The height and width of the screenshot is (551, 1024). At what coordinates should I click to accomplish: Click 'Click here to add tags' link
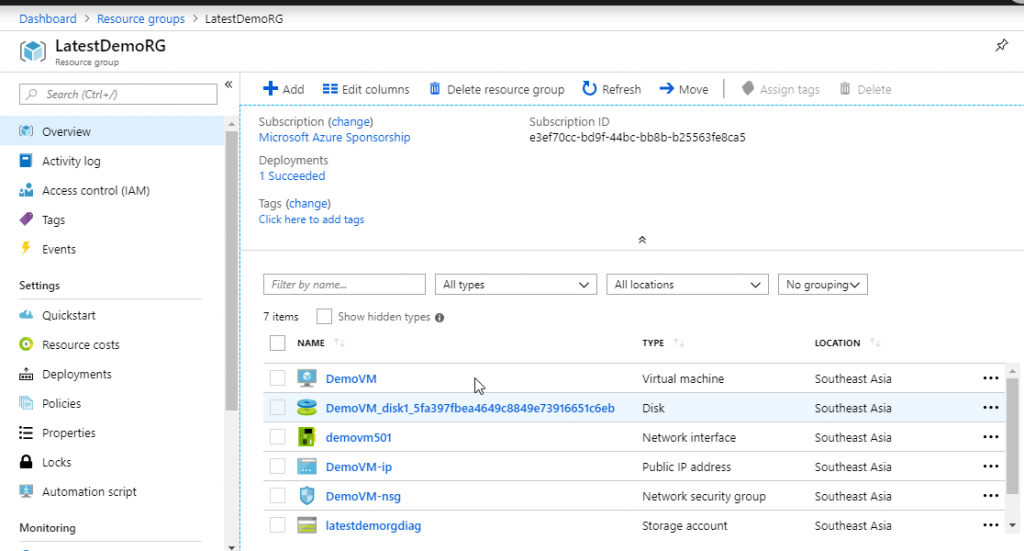312,219
